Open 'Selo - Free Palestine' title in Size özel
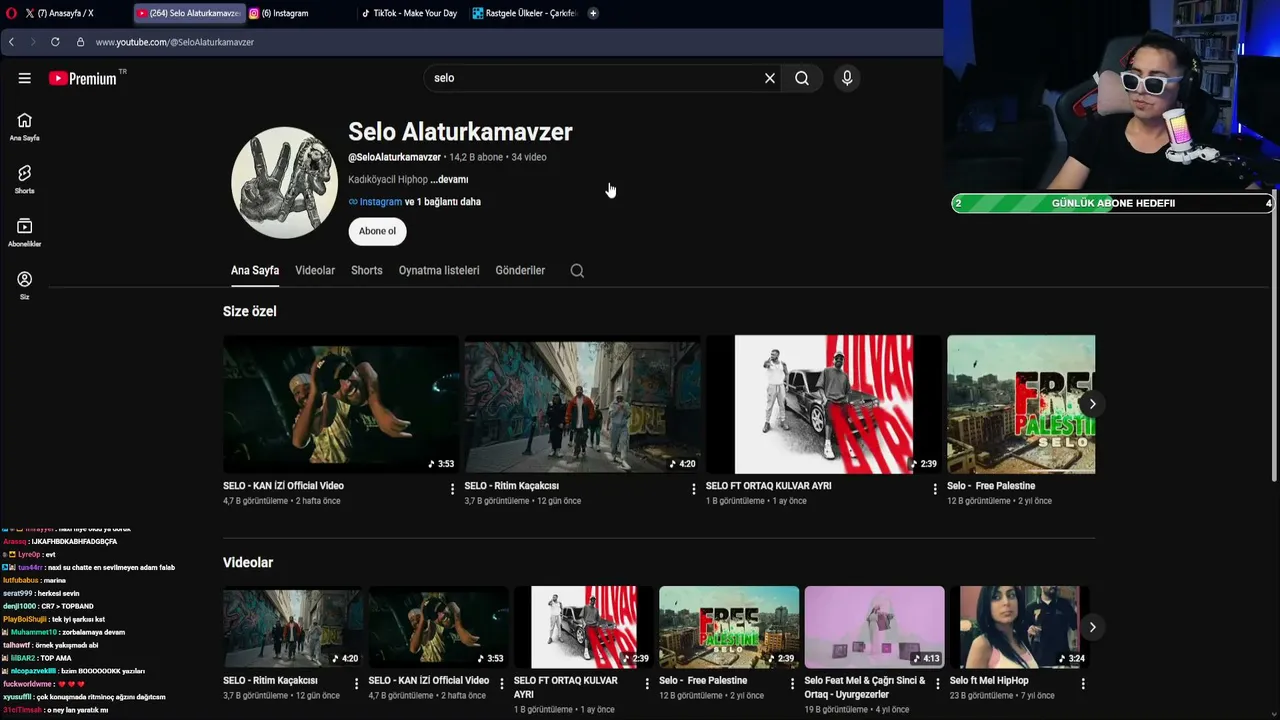Viewport: 1280px width, 720px height. click(x=991, y=486)
